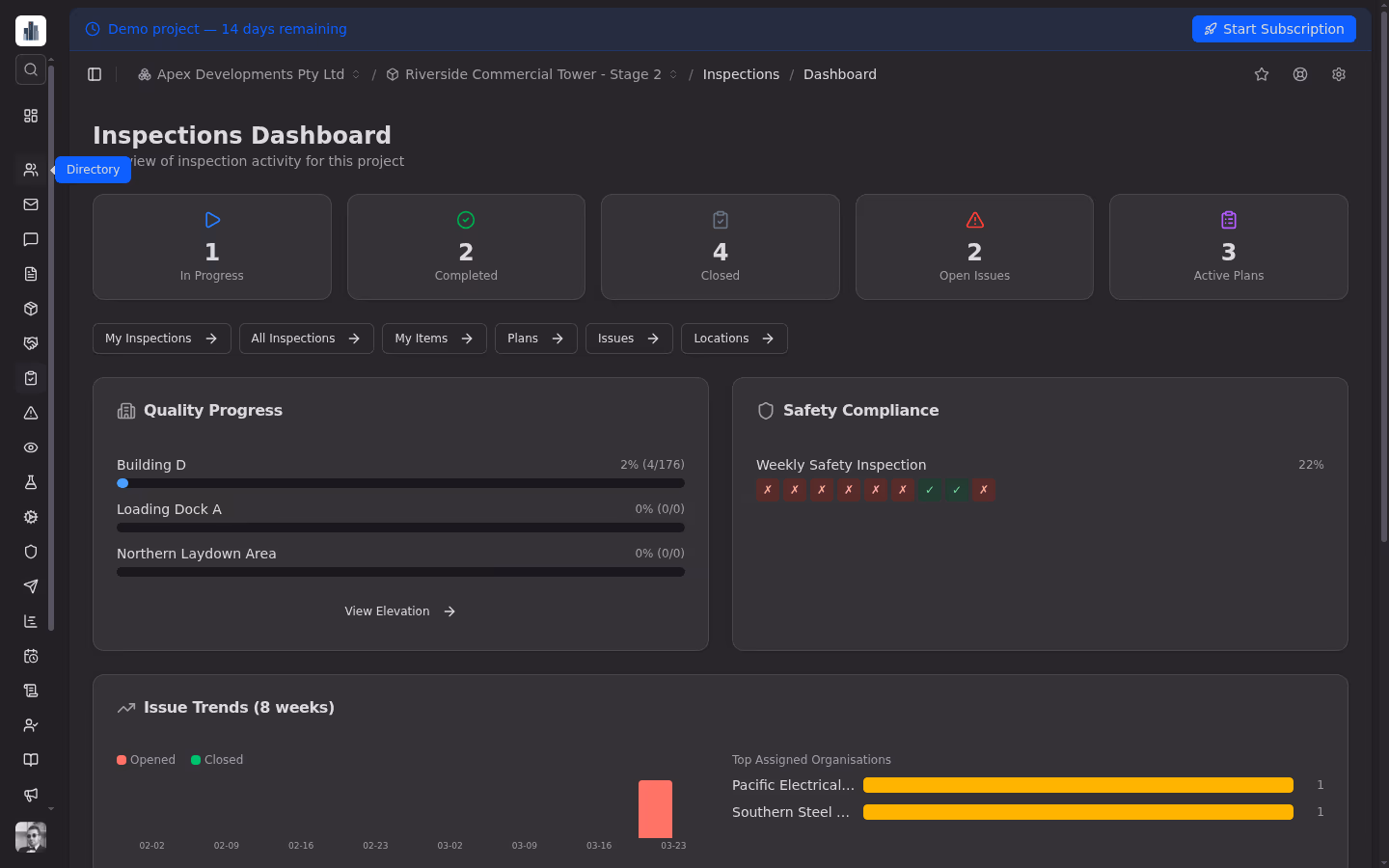Select the flask testing icon in sidebar

[x=30, y=482]
